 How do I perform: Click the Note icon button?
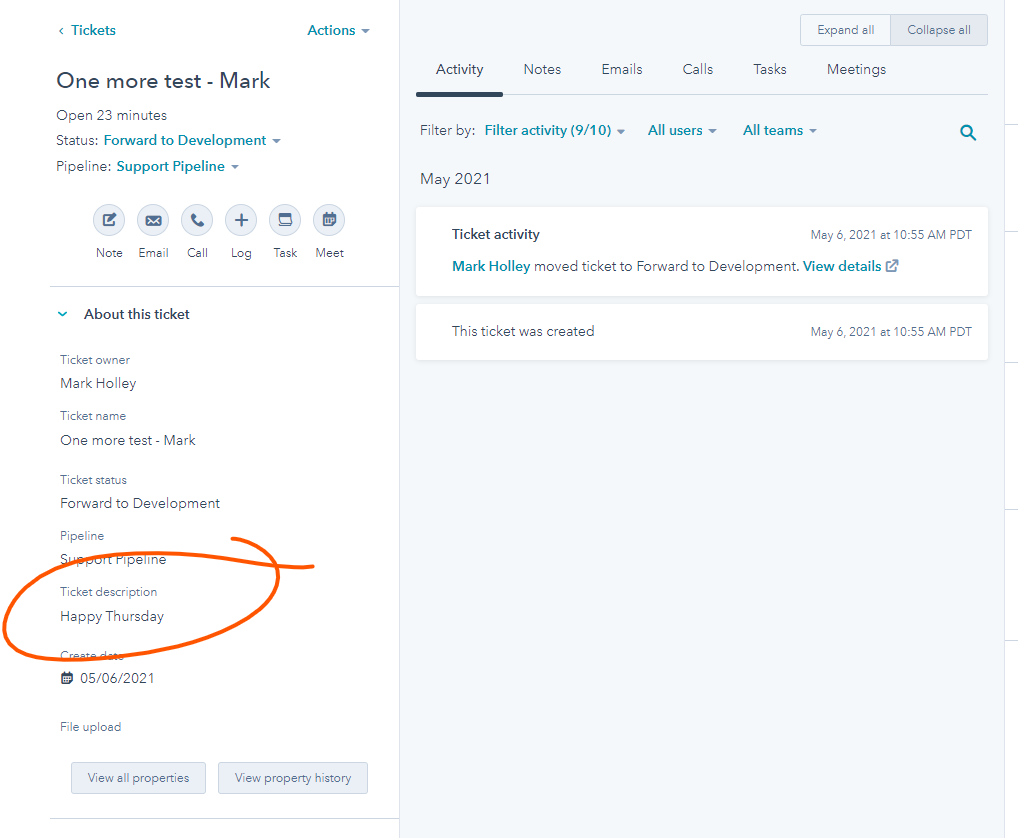pos(109,220)
